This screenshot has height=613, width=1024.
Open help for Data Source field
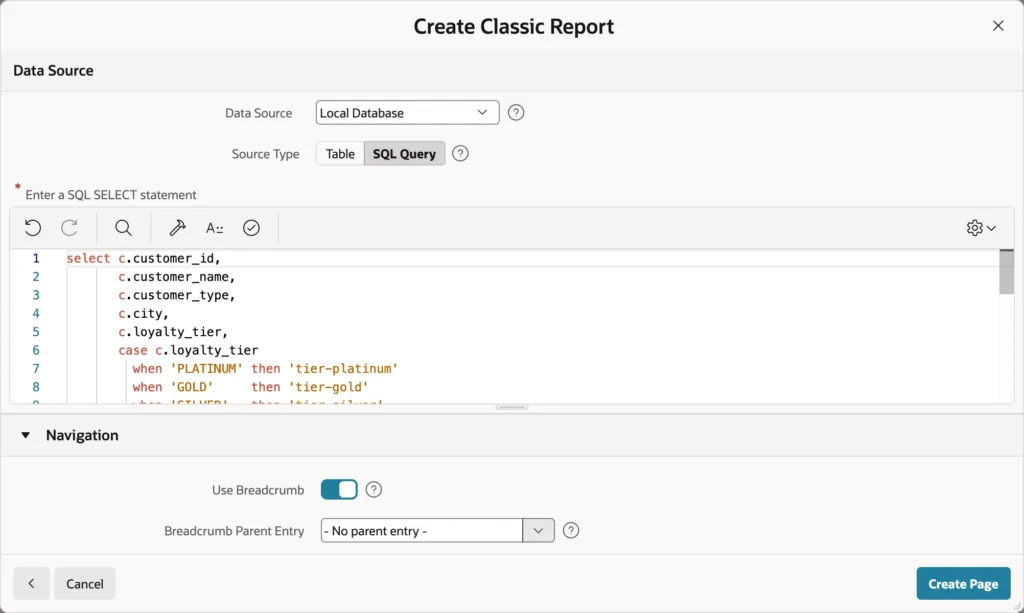(x=516, y=113)
